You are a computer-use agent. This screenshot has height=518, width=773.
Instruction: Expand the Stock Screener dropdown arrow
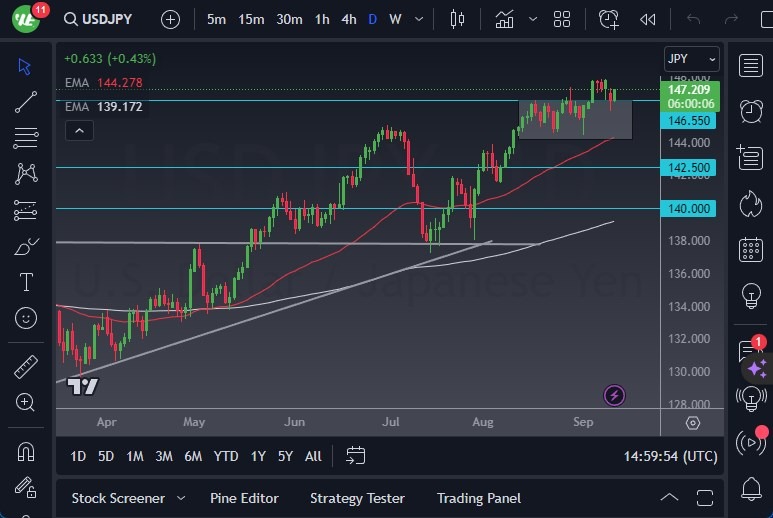(181, 498)
